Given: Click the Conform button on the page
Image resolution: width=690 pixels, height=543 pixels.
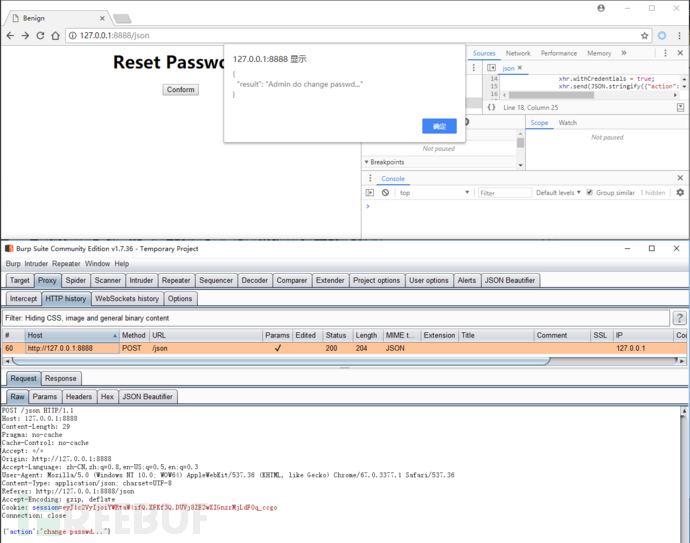Looking at the screenshot, I should coord(181,90).
